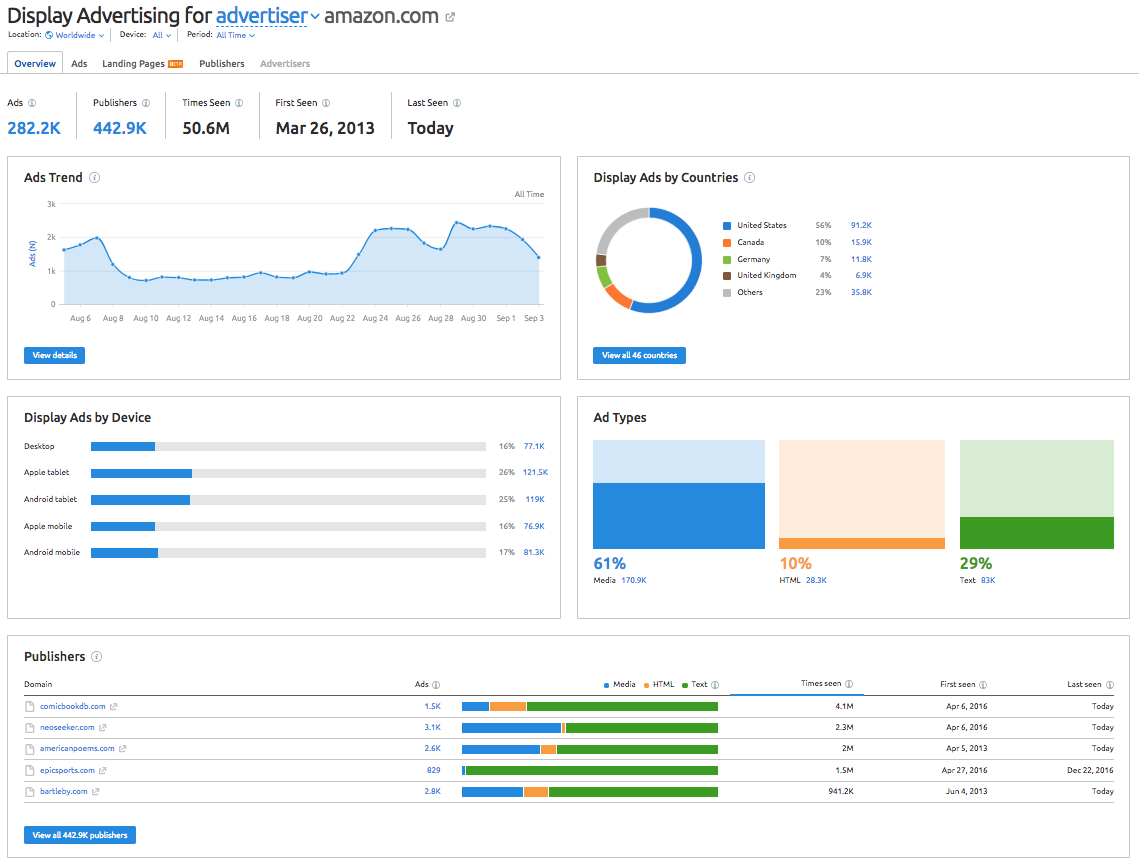Image resolution: width=1139 pixels, height=864 pixels.
Task: Click orange Canada legend swatch
Action: coord(727,243)
